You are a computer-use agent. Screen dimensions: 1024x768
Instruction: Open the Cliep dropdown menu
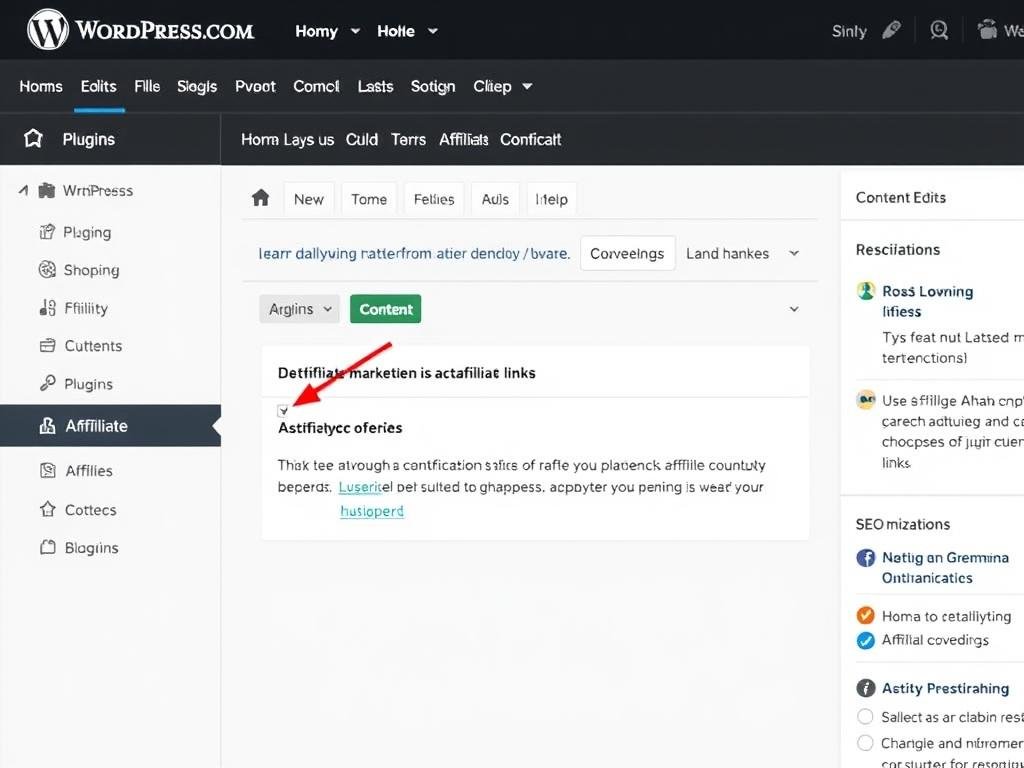pos(502,87)
